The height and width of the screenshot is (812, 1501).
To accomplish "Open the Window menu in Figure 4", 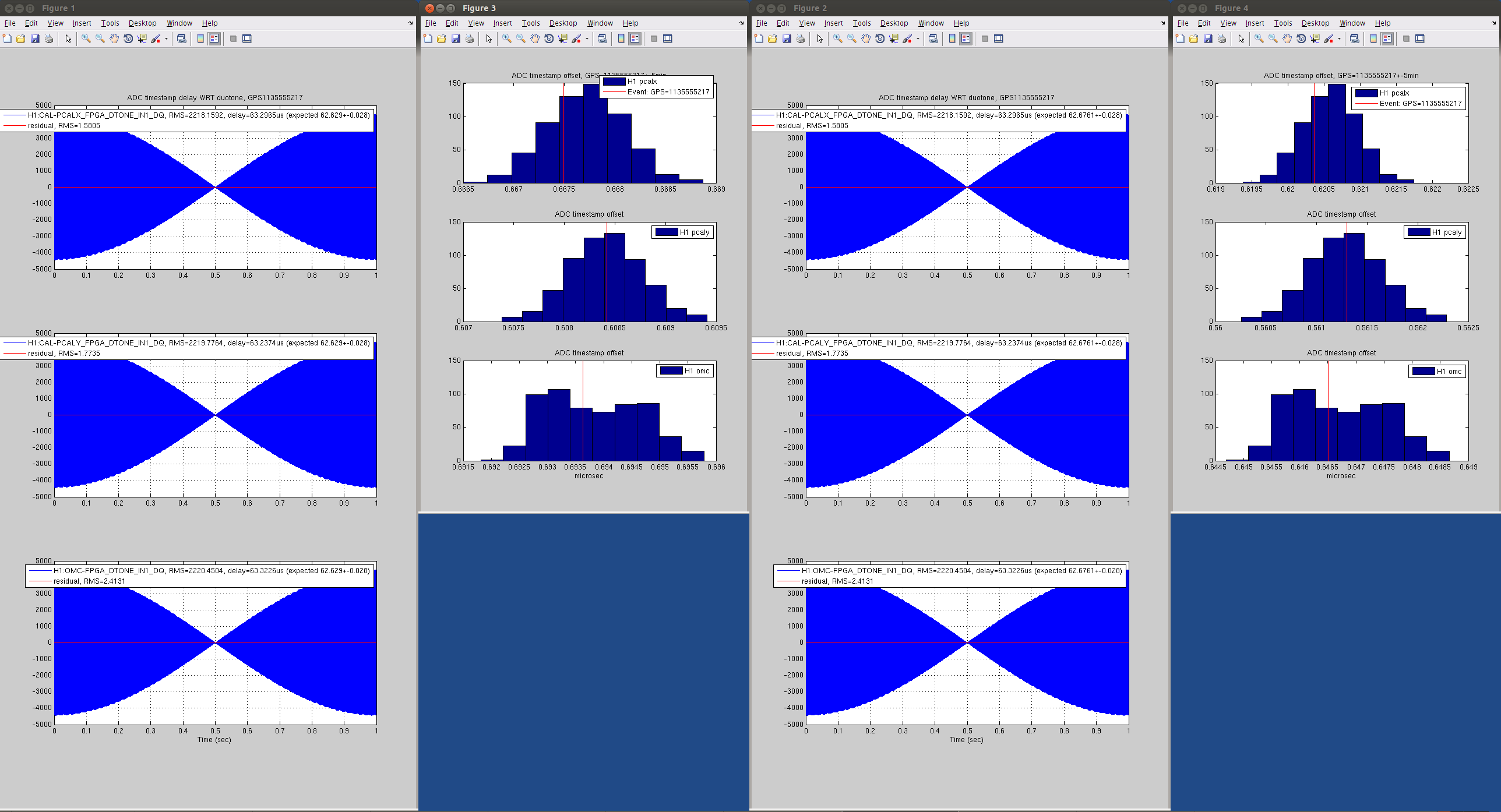I will tap(1352, 23).
